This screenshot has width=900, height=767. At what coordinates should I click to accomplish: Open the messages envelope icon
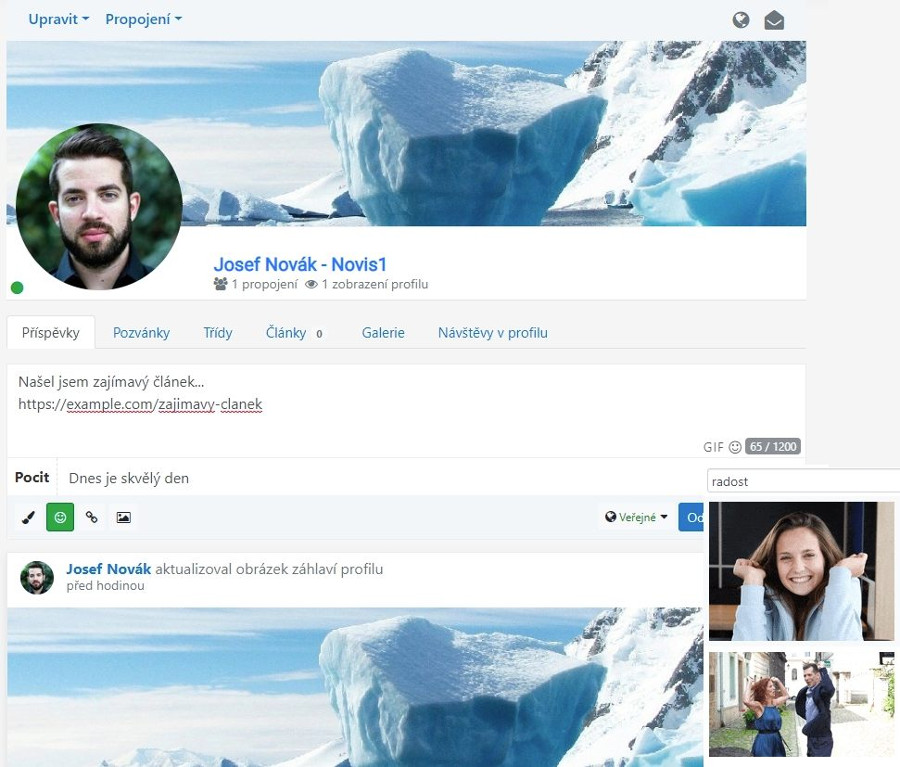click(774, 20)
